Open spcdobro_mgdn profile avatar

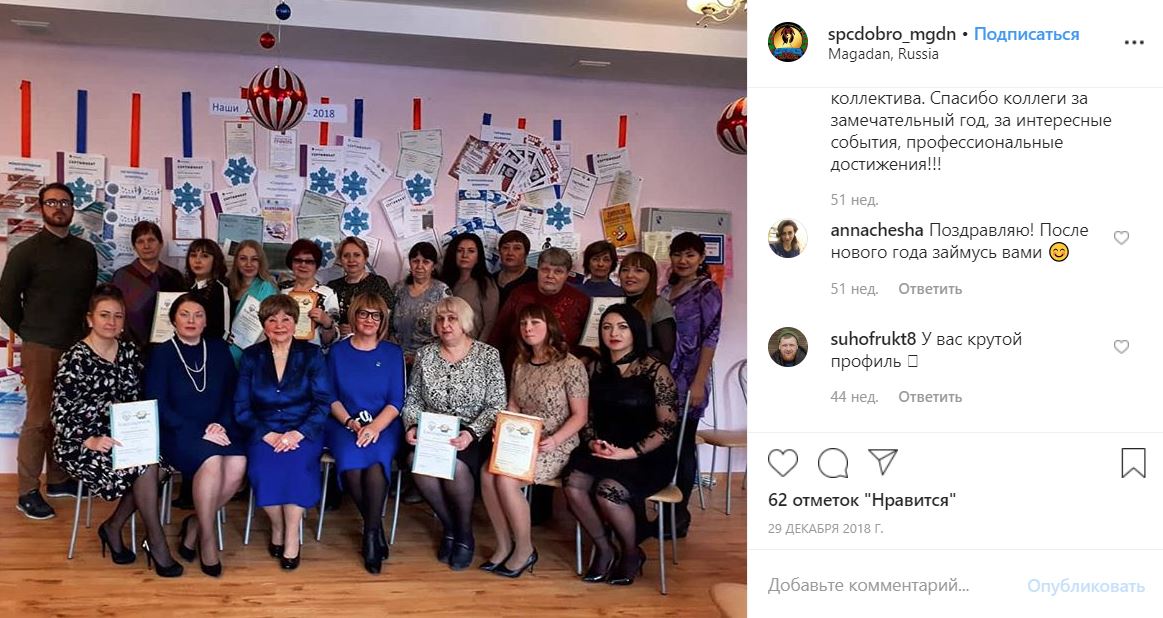[x=788, y=42]
